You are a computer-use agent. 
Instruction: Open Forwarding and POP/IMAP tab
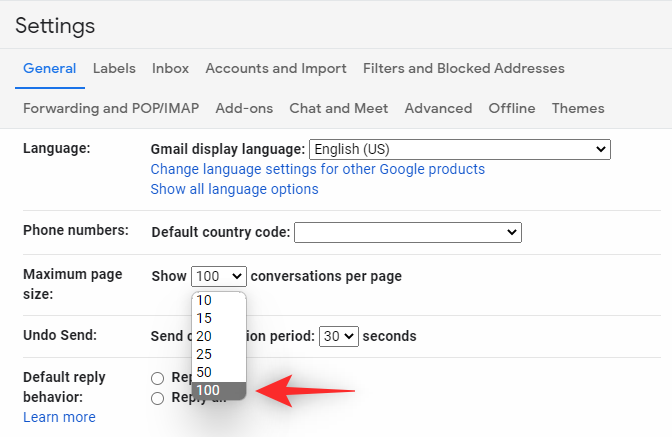(110, 108)
